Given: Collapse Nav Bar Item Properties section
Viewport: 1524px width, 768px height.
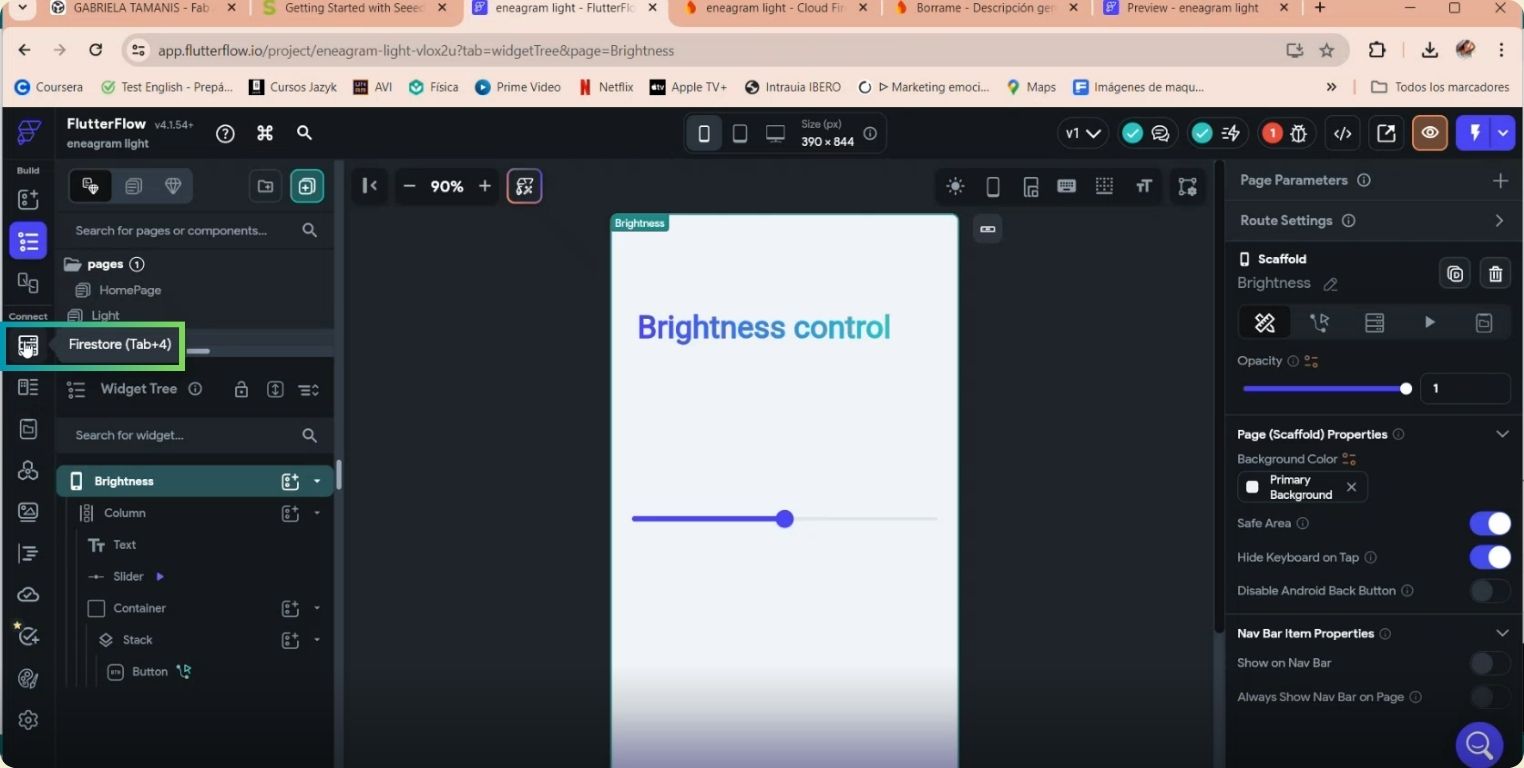Looking at the screenshot, I should coord(1501,633).
